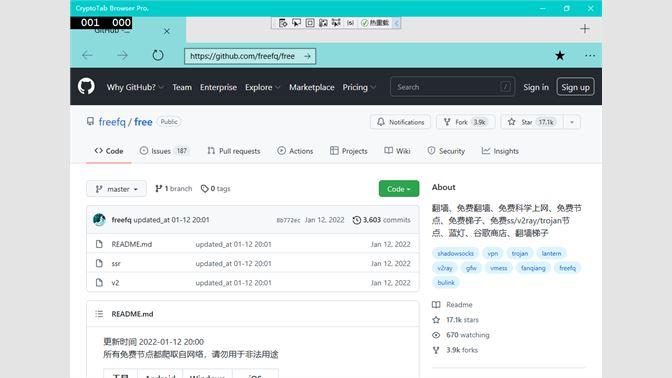Expand the Why GitHub? menu
This screenshot has height=378, width=672.
click(135, 87)
